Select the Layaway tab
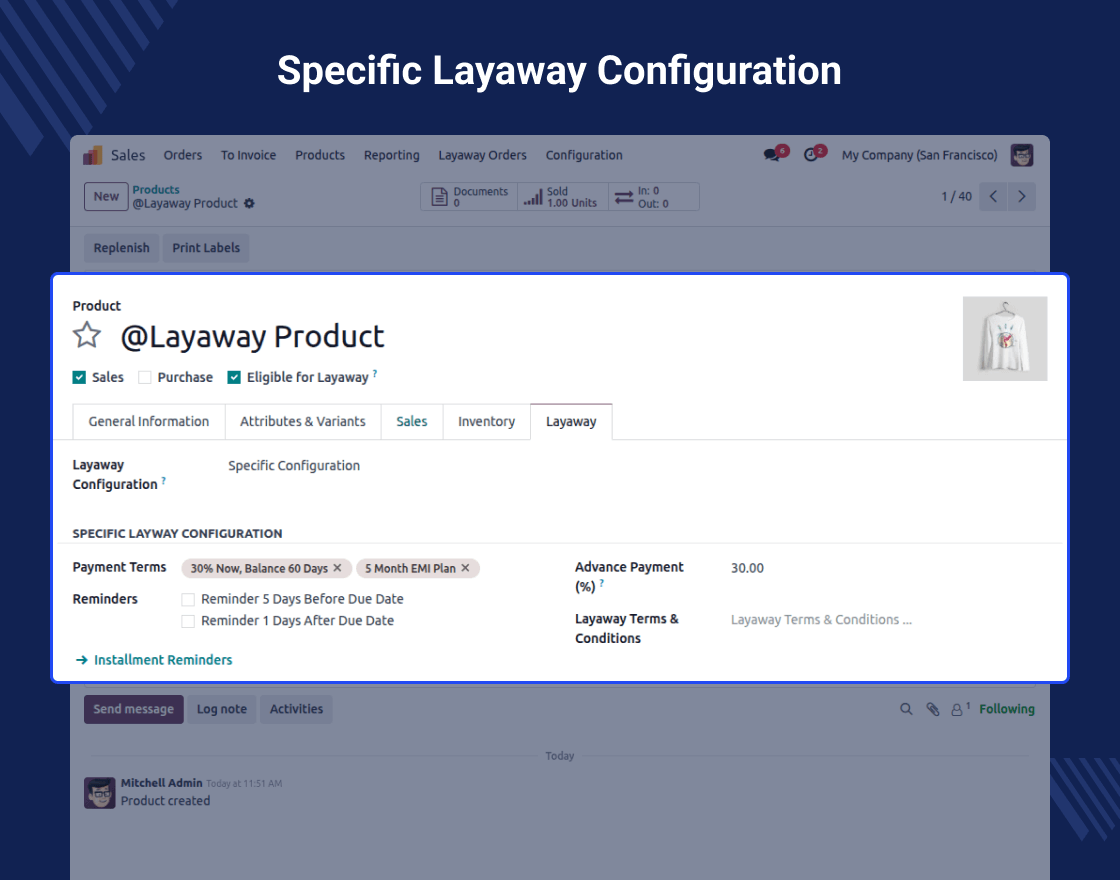 pyautogui.click(x=571, y=421)
